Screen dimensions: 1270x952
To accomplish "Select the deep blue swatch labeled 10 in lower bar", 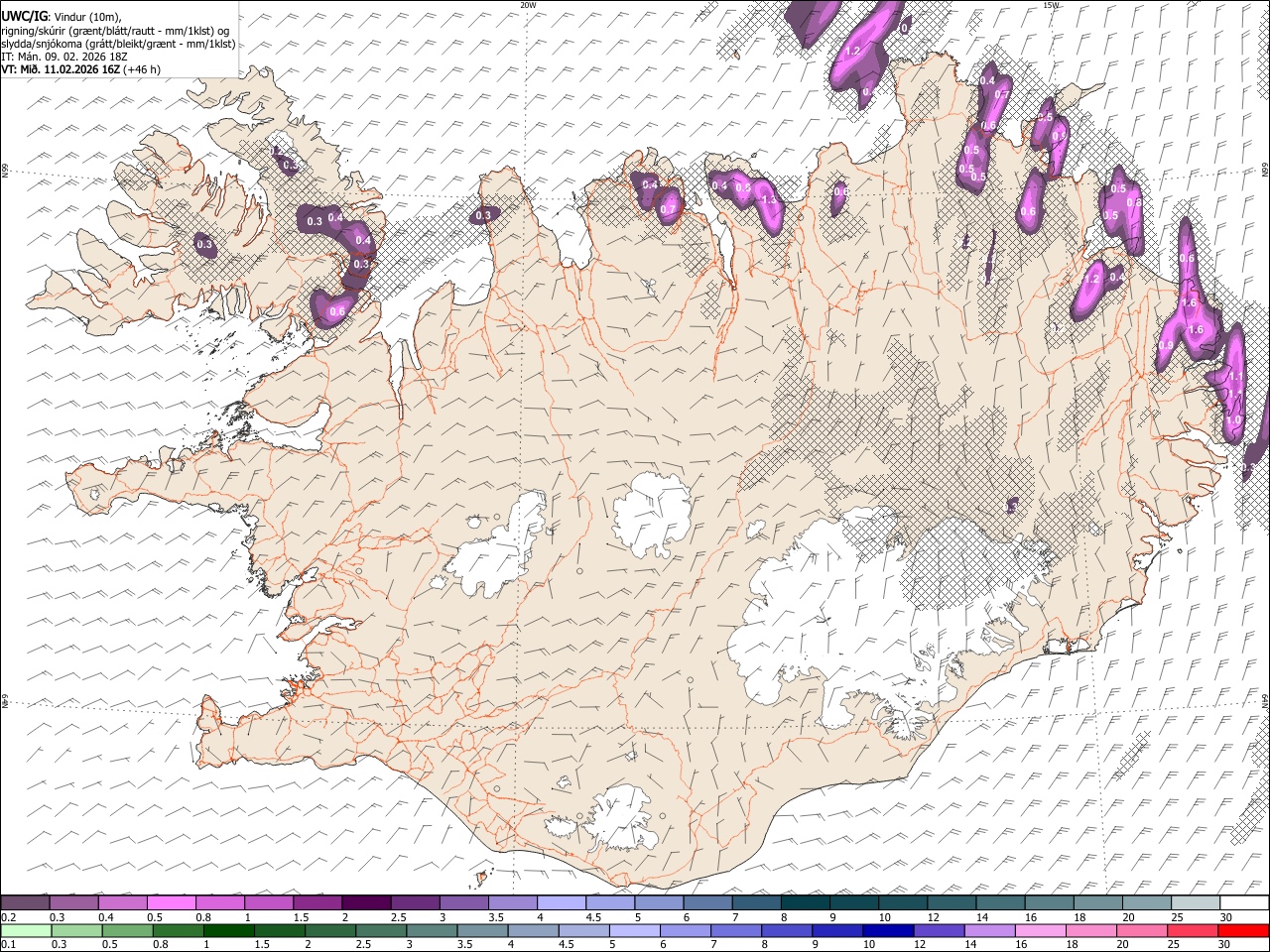I will 887,930.
